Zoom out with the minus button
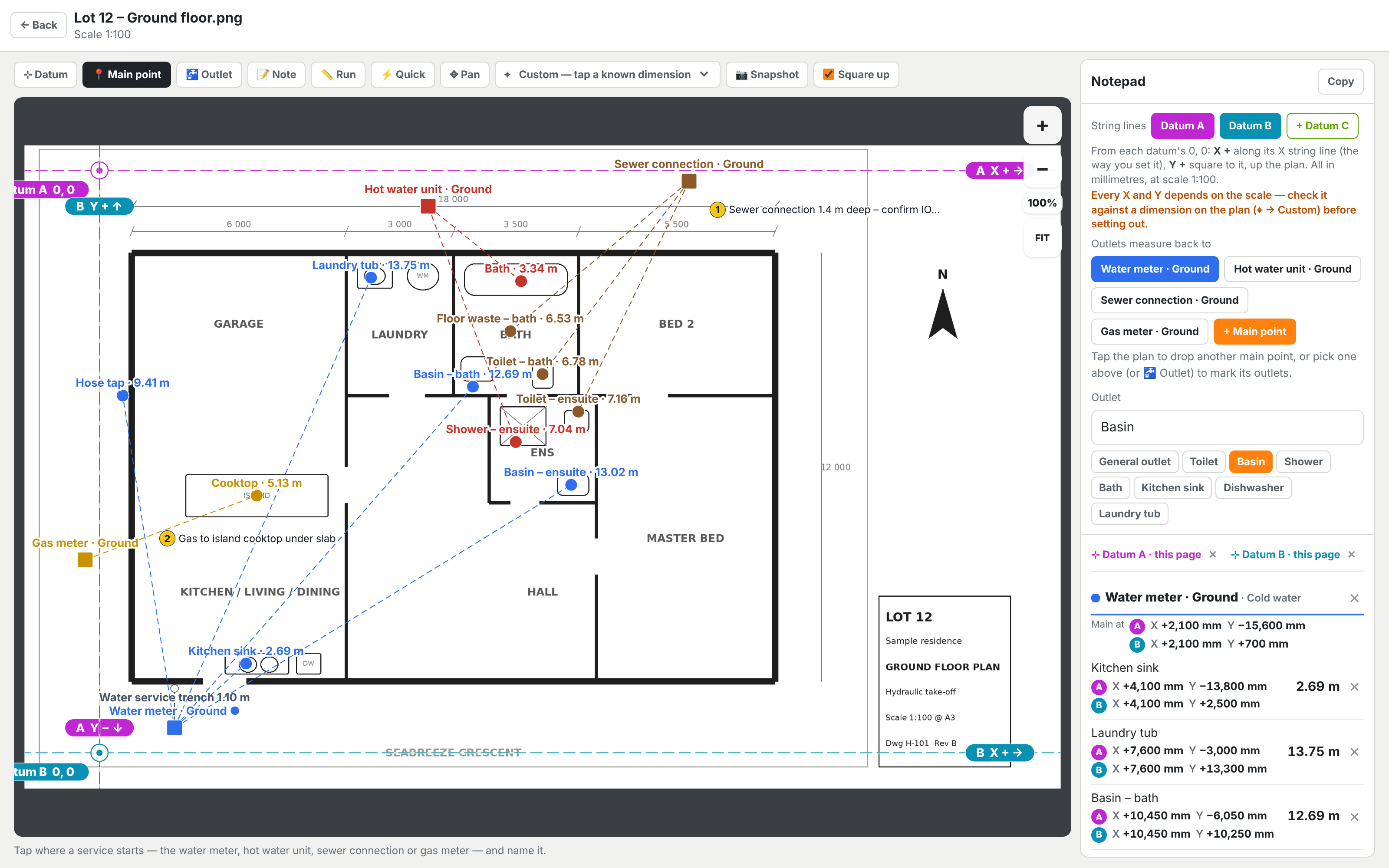Image resolution: width=1389 pixels, height=868 pixels. coord(1042,169)
